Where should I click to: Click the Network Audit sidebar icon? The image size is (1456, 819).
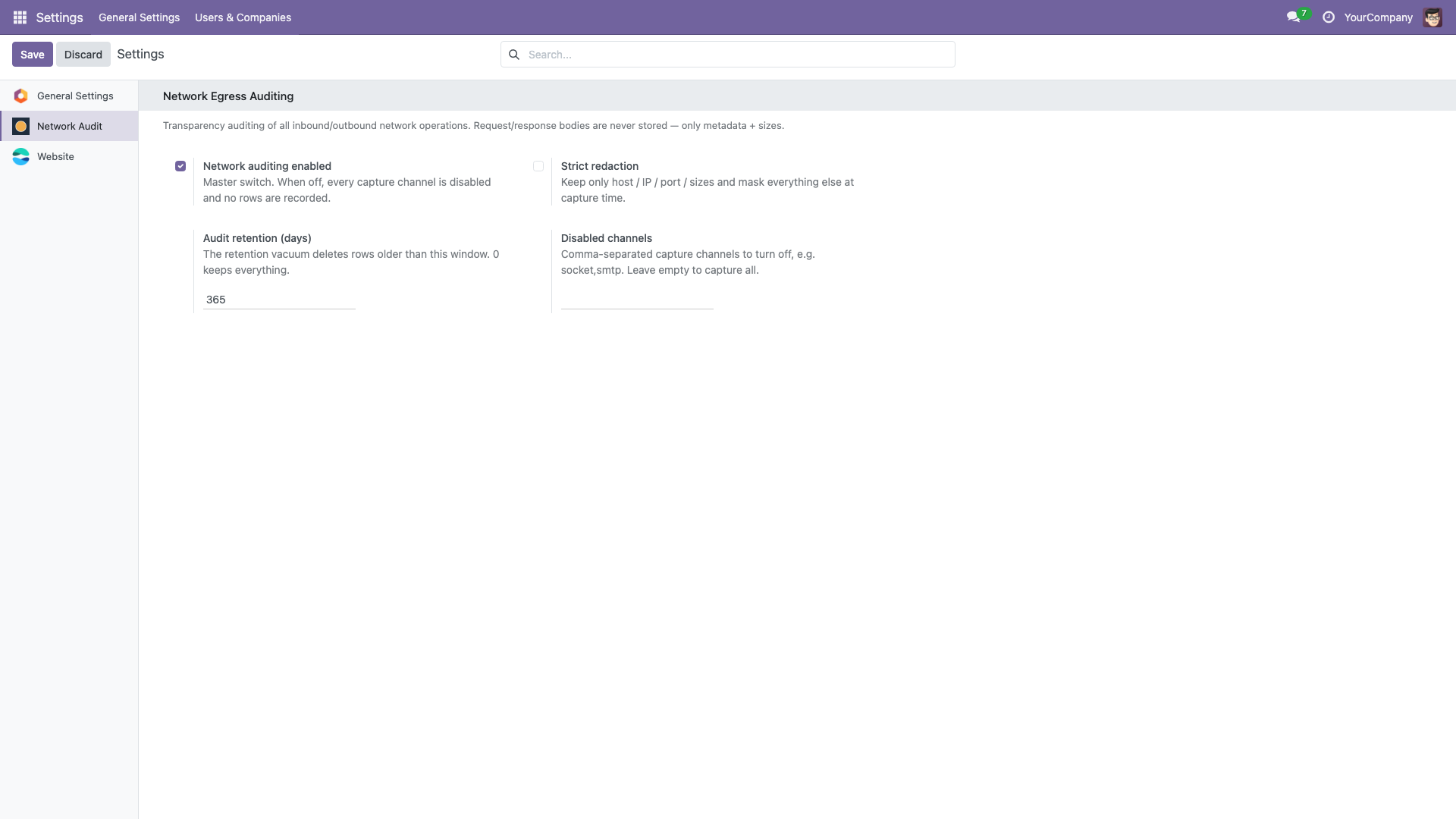[21, 126]
